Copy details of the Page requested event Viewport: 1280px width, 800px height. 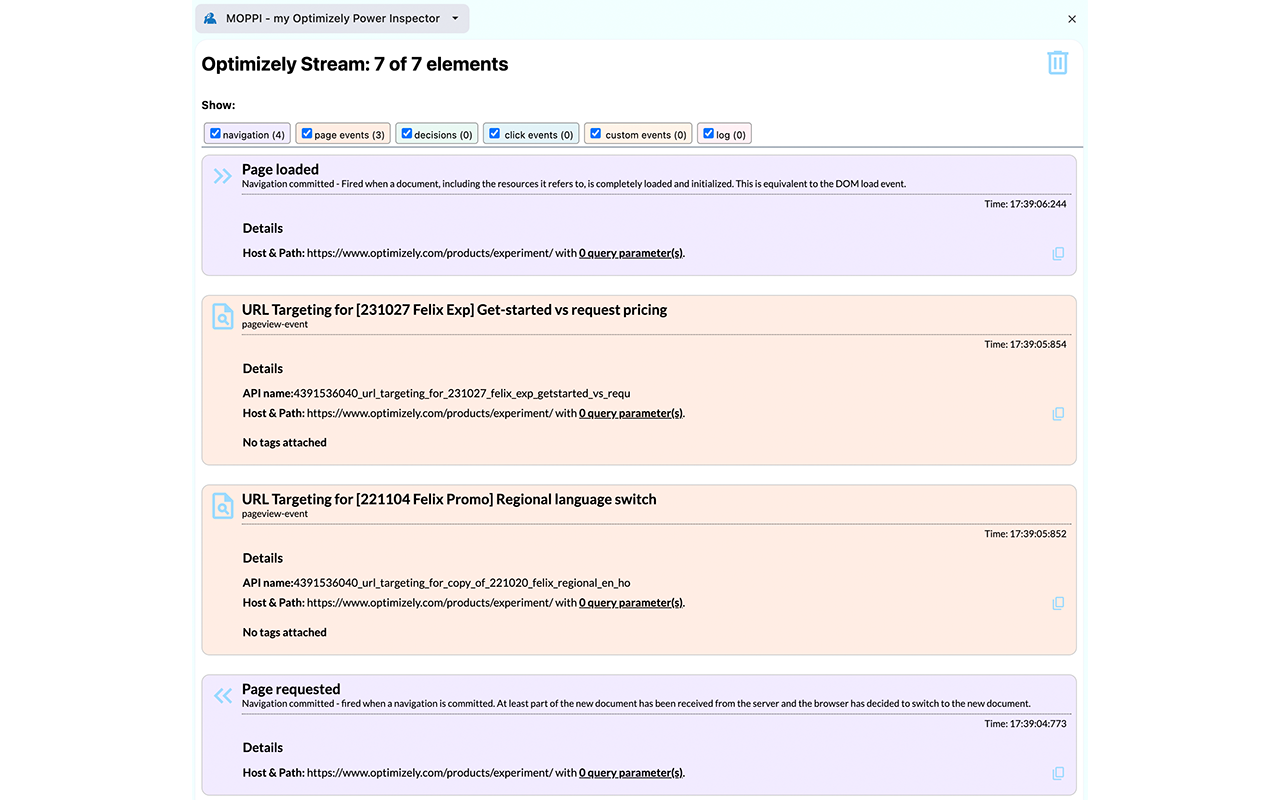1058,774
